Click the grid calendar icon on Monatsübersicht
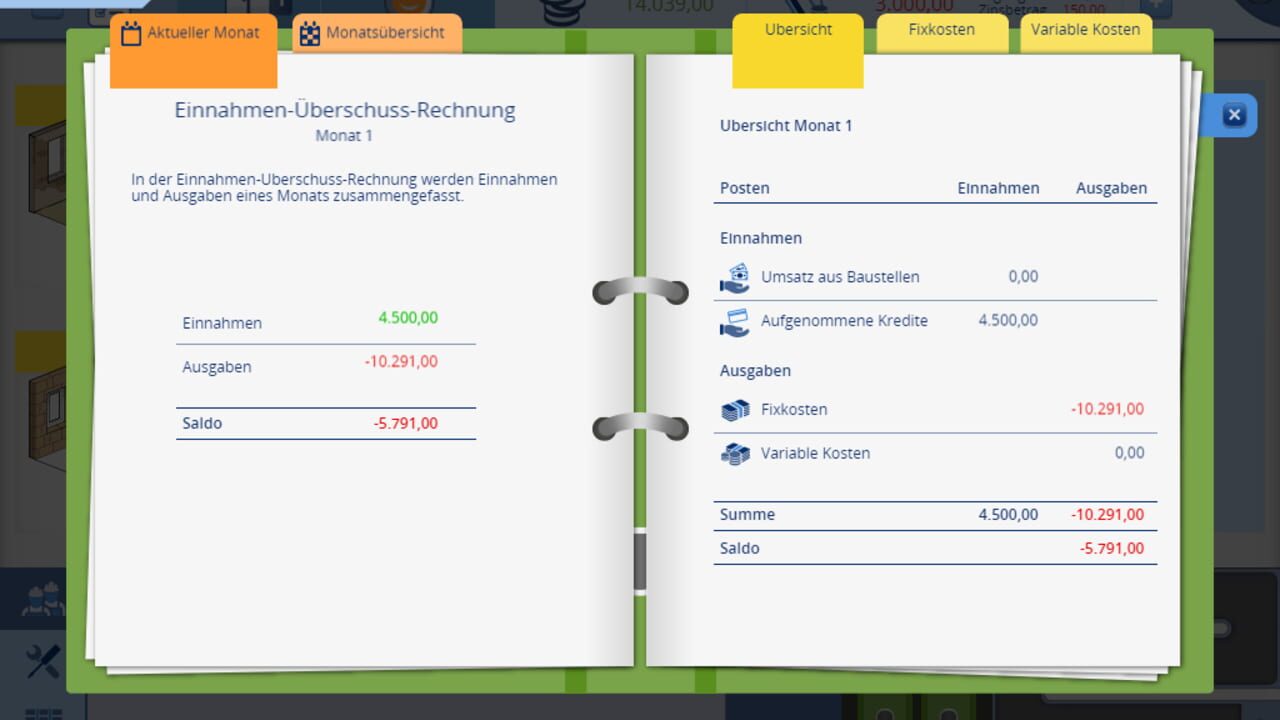 tap(311, 33)
